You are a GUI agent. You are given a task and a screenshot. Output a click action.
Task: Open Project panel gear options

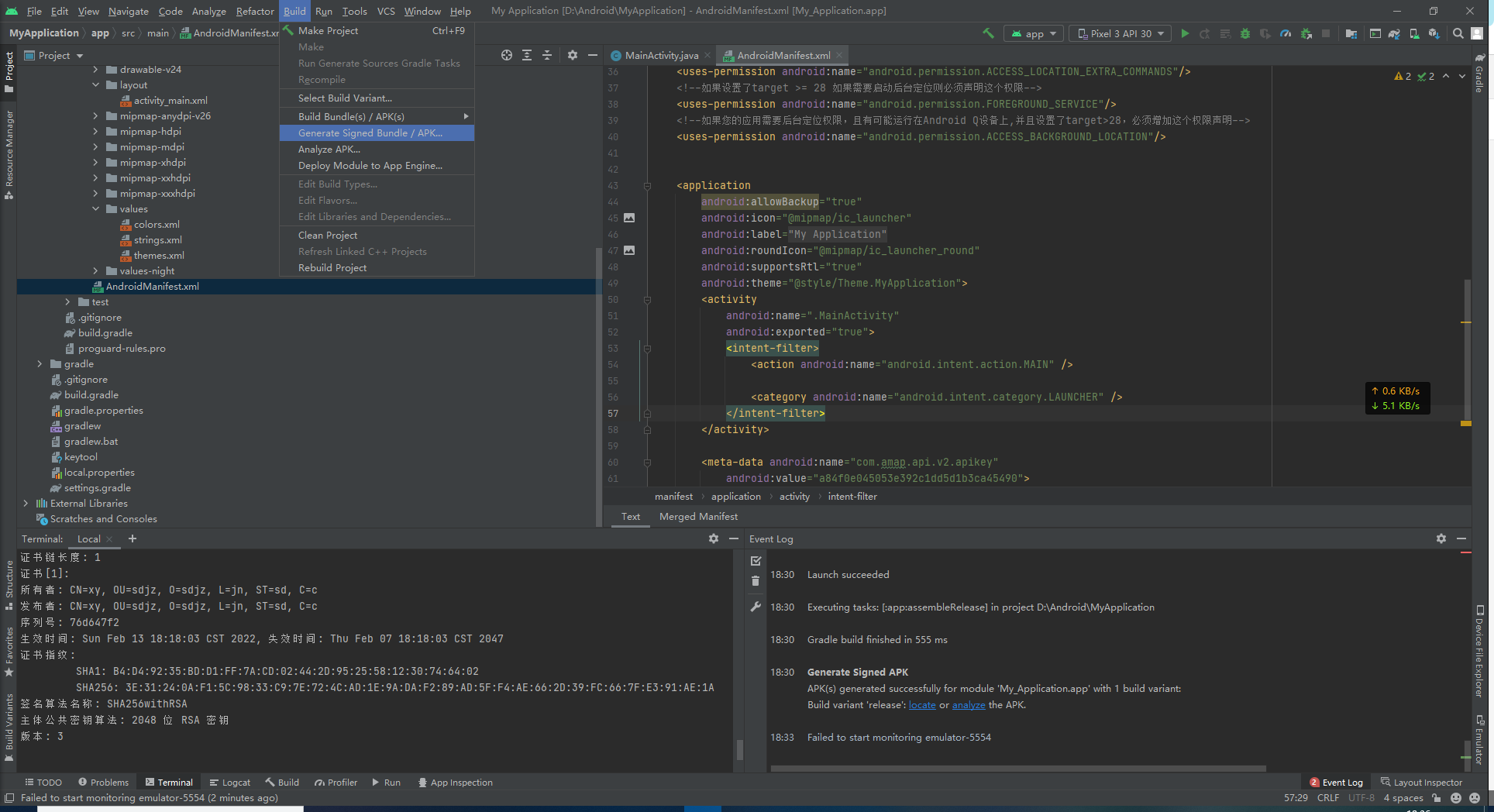click(573, 55)
